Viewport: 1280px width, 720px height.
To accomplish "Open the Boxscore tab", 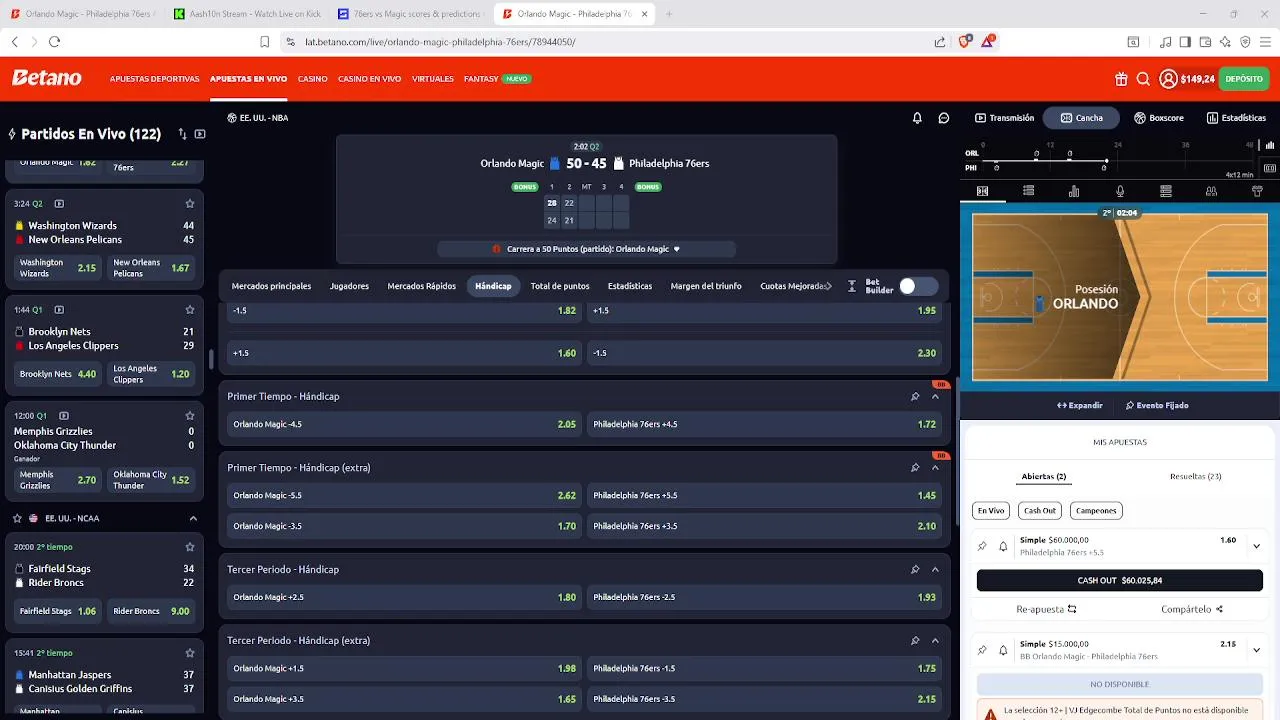I will (x=1159, y=118).
